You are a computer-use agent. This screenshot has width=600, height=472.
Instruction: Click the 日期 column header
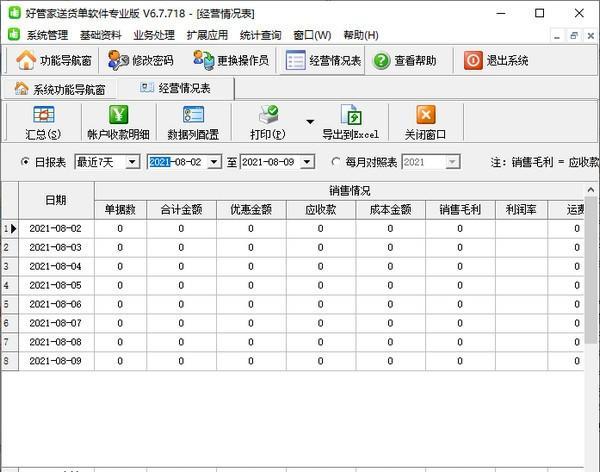pyautogui.click(x=56, y=200)
